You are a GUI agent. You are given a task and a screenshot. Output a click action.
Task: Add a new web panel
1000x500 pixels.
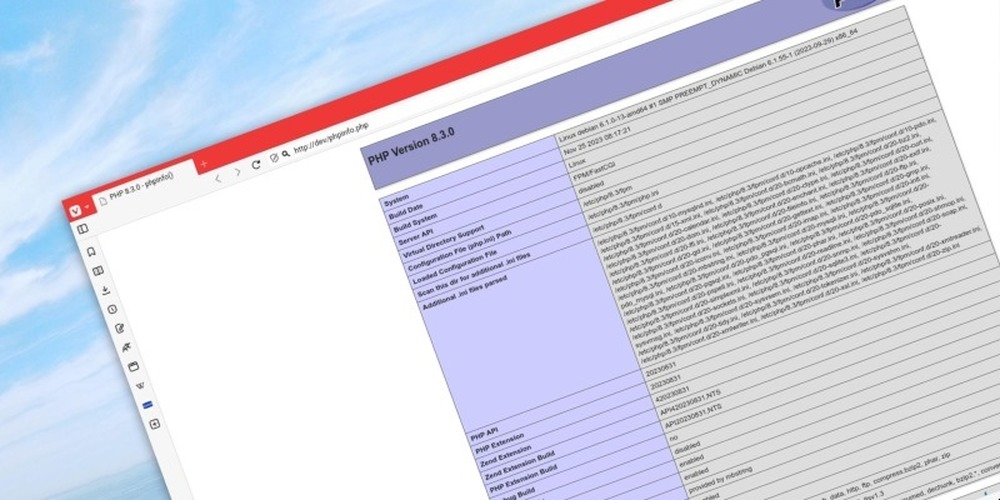(154, 424)
